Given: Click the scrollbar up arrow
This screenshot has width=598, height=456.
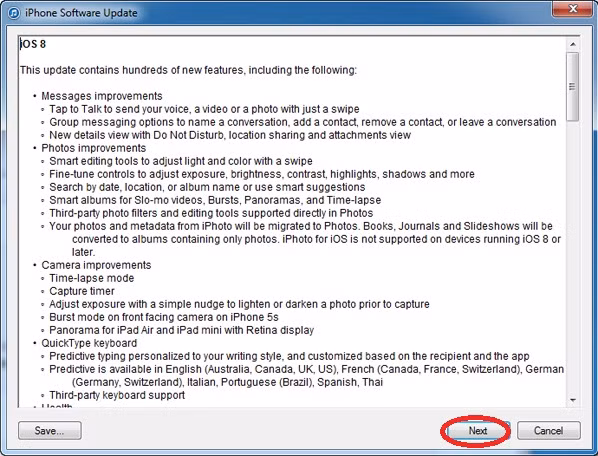Looking at the screenshot, I should [x=572, y=45].
